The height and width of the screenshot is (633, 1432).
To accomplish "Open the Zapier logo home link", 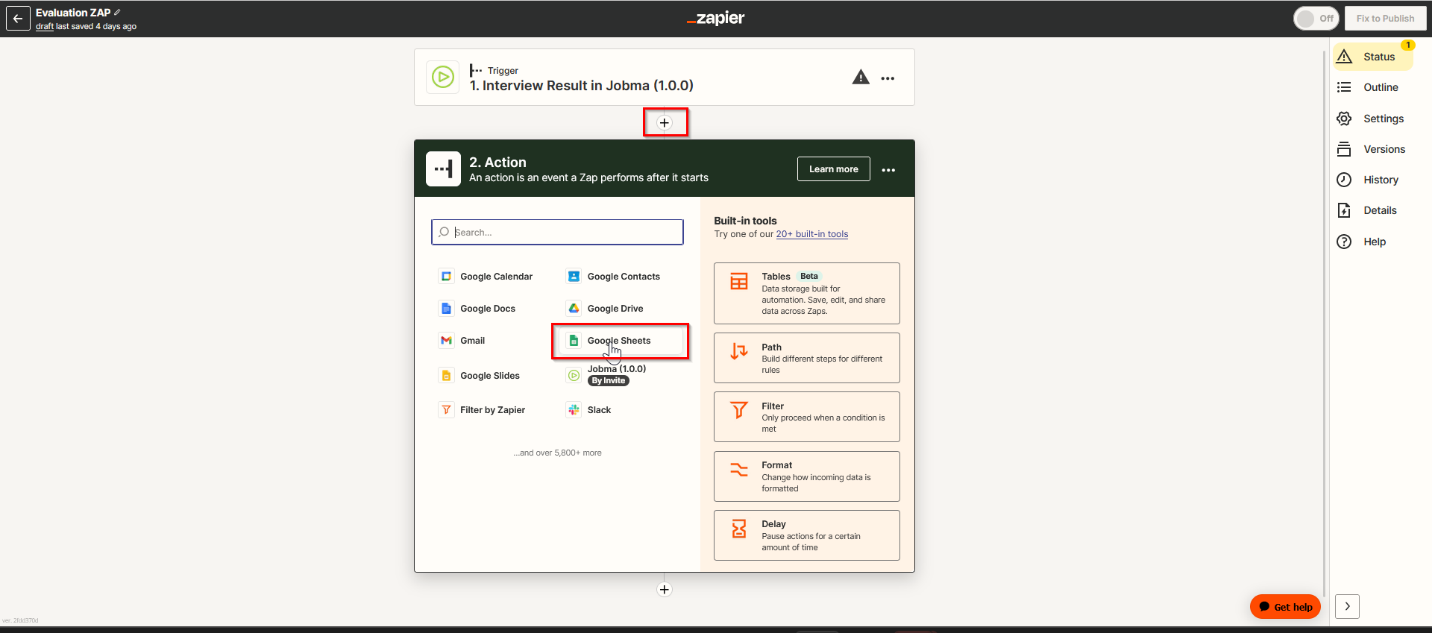I will pos(715,18).
